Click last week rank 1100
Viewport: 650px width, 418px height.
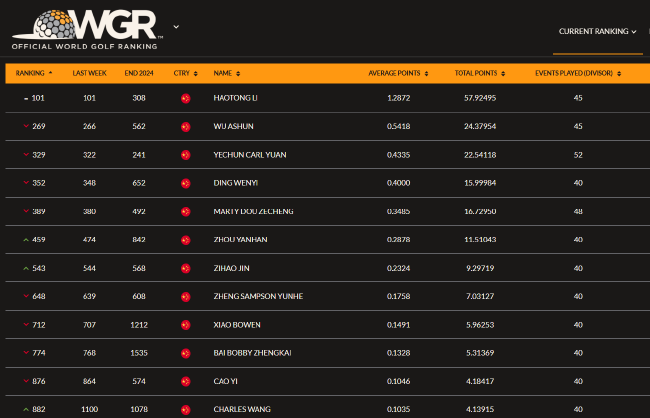click(x=90, y=410)
